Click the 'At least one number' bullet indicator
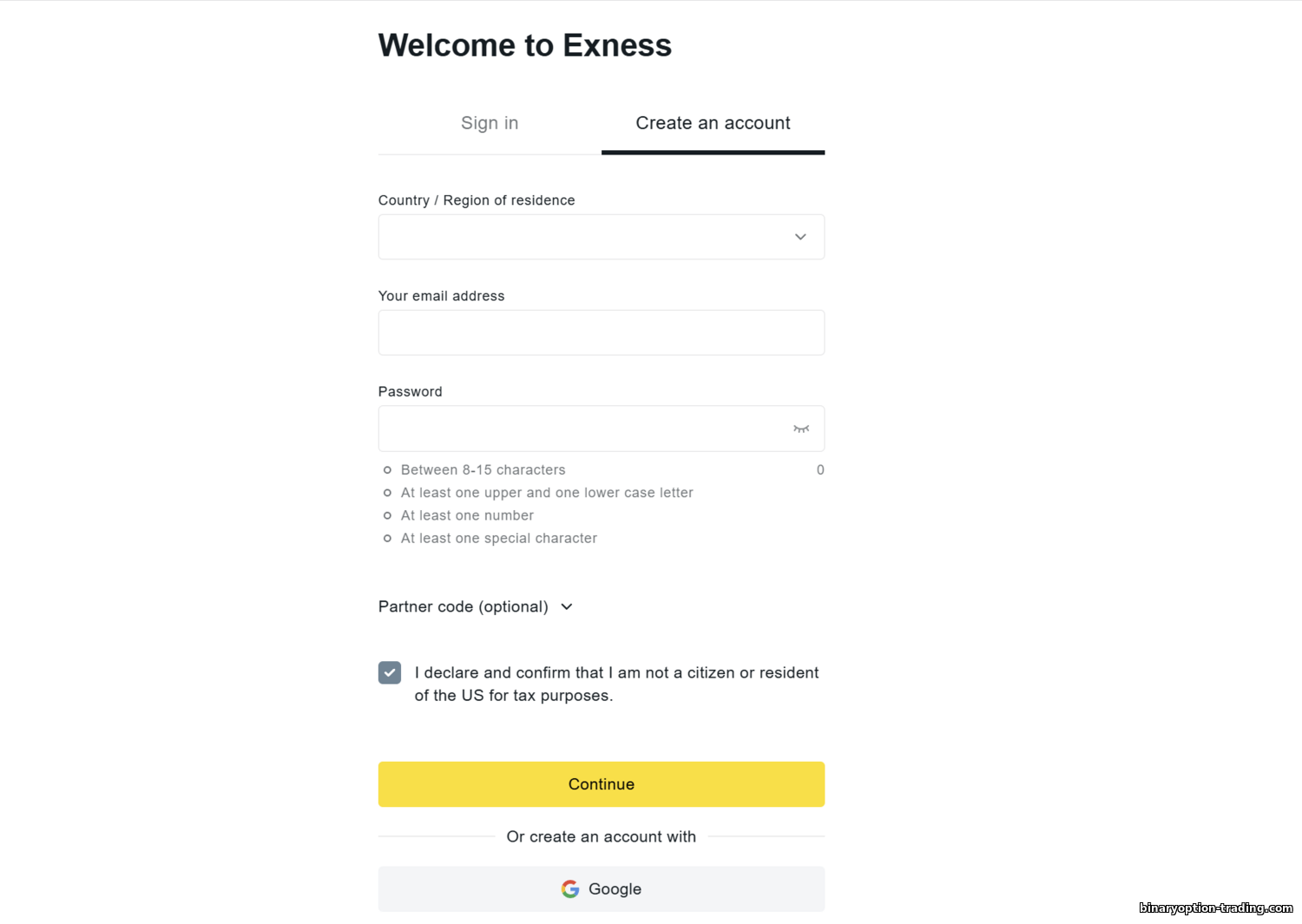 [x=387, y=515]
